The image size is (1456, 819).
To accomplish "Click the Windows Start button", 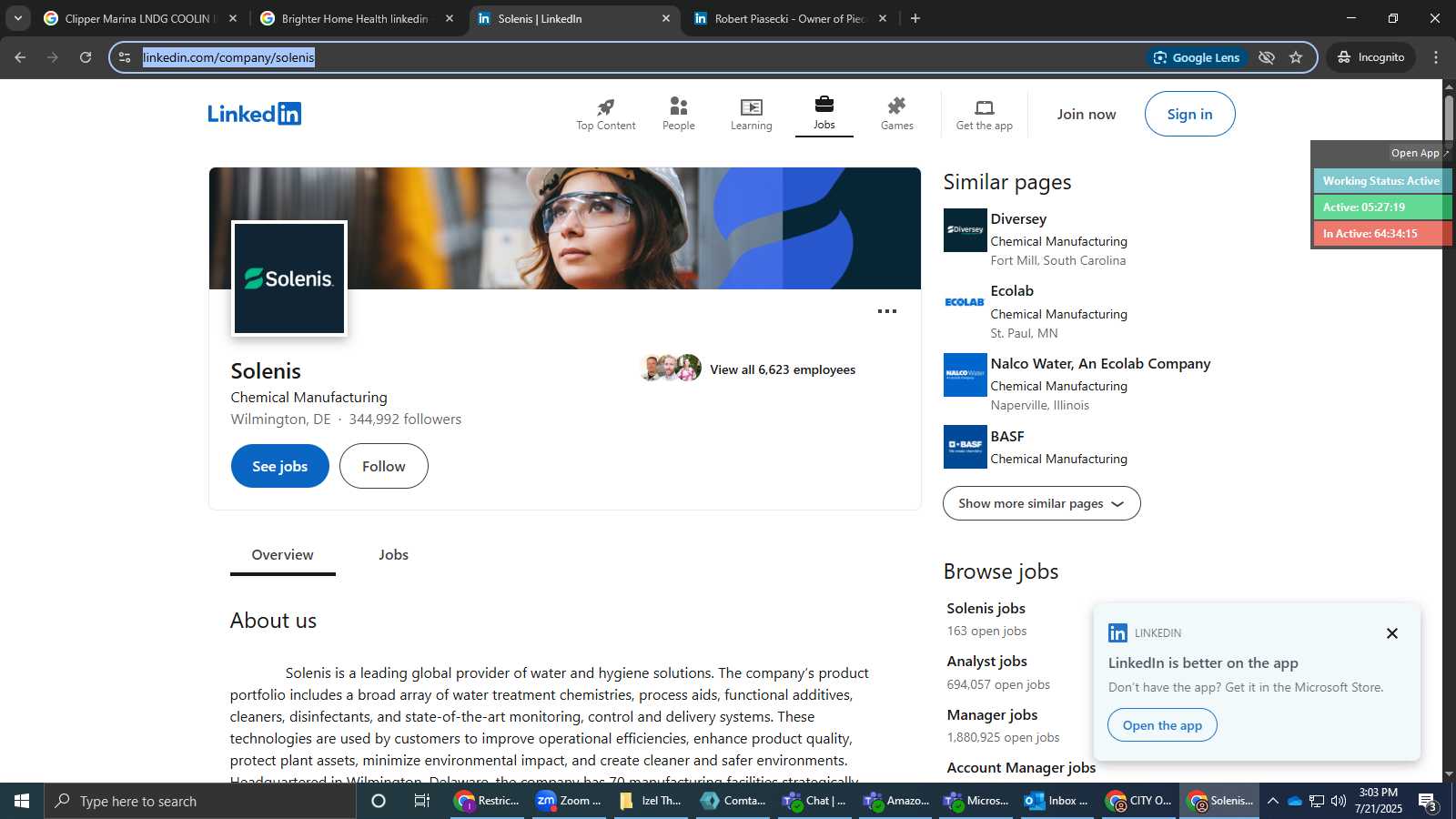I will coord(22,801).
